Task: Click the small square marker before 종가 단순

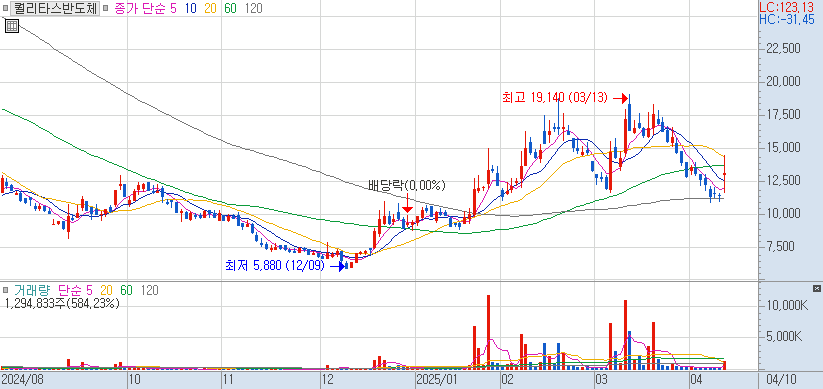Action: pos(106,8)
